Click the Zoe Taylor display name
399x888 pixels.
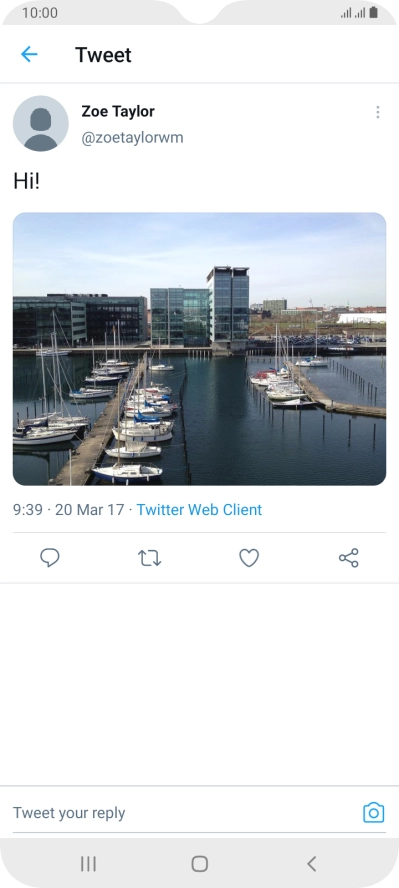[118, 112]
